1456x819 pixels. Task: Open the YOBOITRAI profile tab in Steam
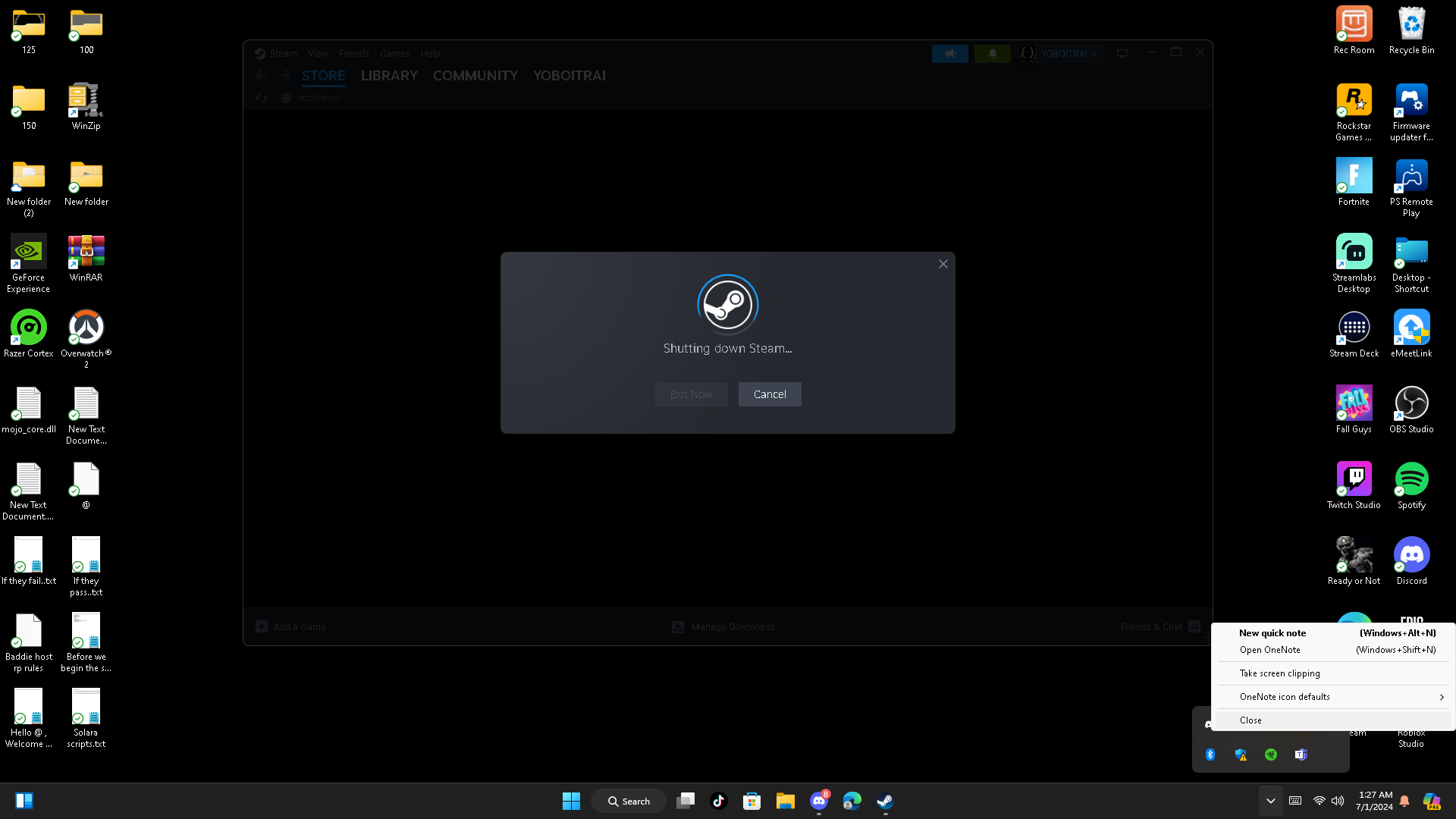pyautogui.click(x=570, y=76)
